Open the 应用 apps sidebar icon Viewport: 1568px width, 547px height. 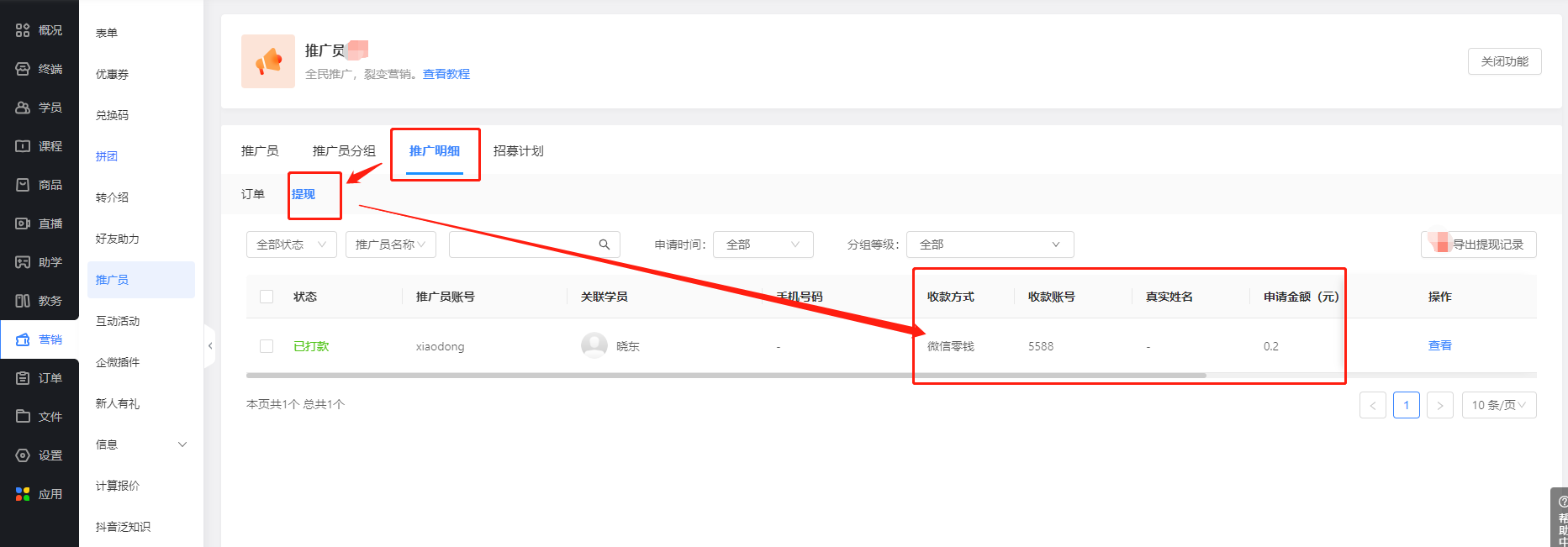23,494
